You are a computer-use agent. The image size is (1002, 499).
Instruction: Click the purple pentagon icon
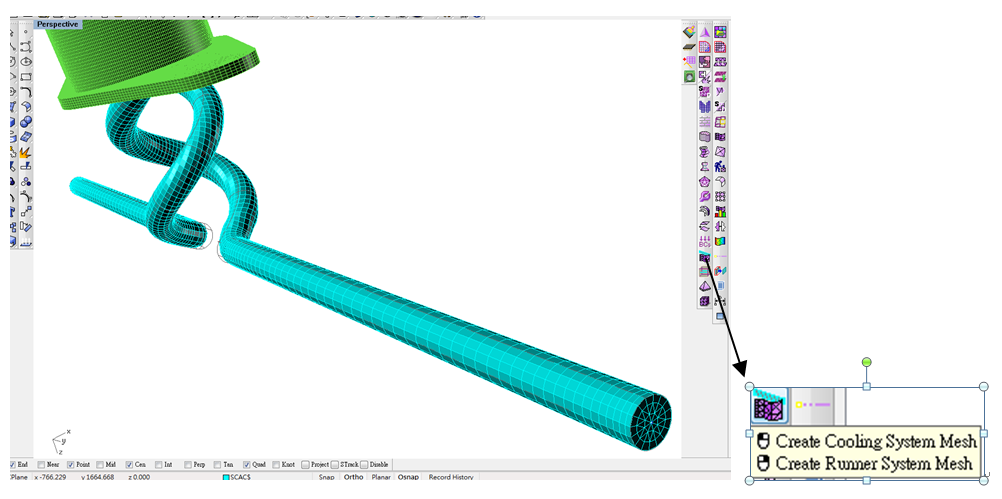tap(704, 181)
